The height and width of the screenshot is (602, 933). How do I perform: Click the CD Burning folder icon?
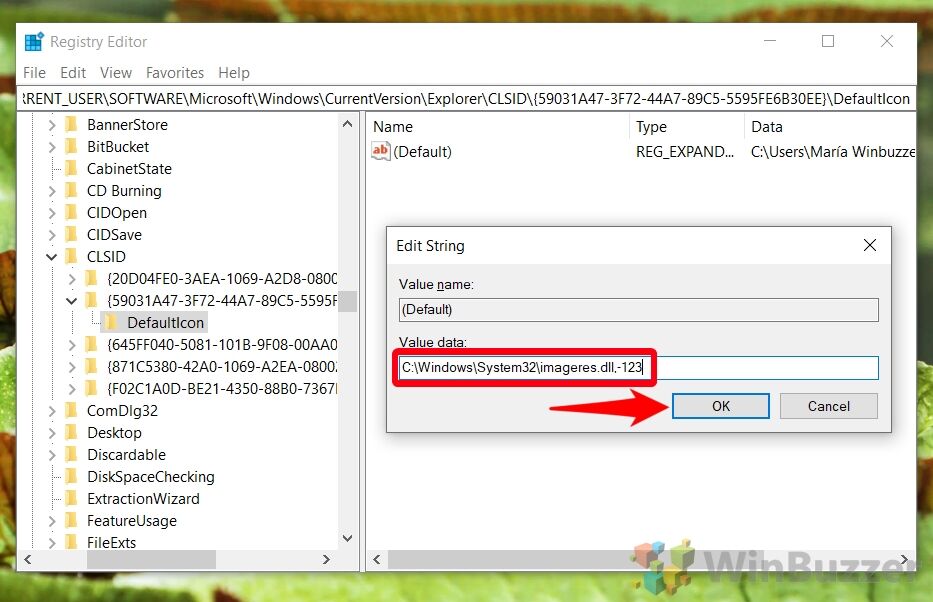coord(71,190)
